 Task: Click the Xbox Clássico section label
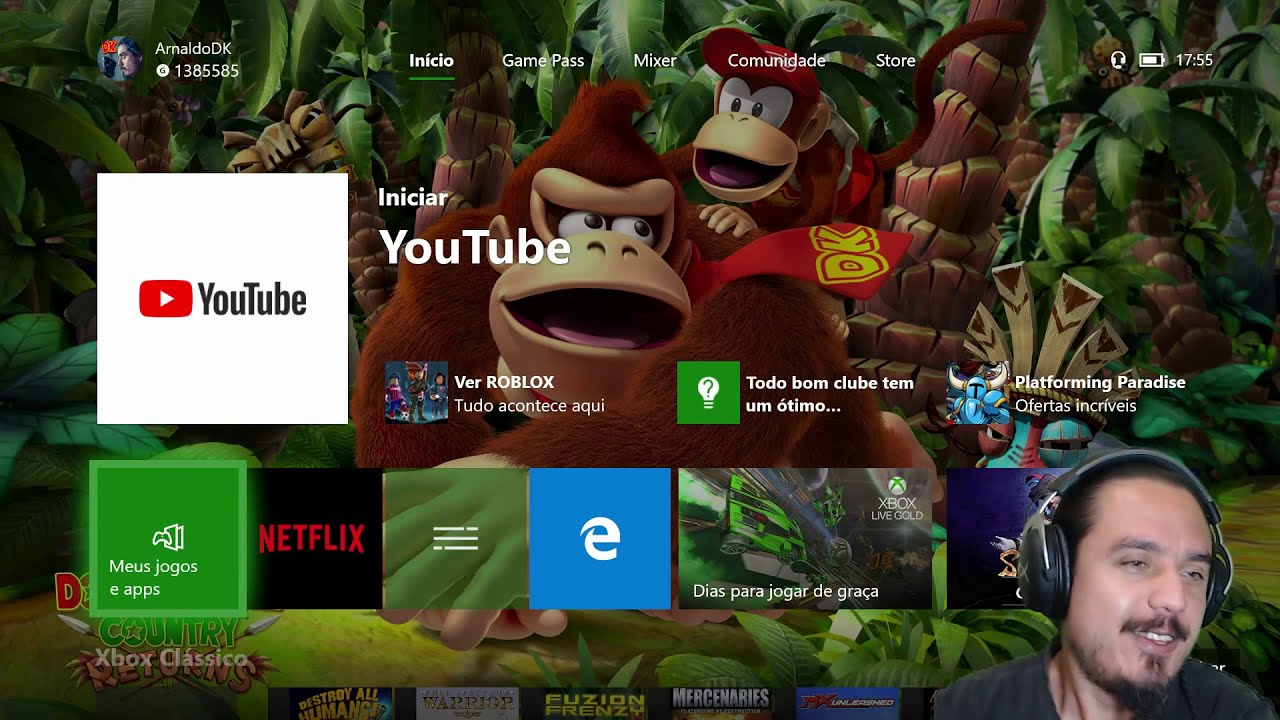tap(171, 658)
